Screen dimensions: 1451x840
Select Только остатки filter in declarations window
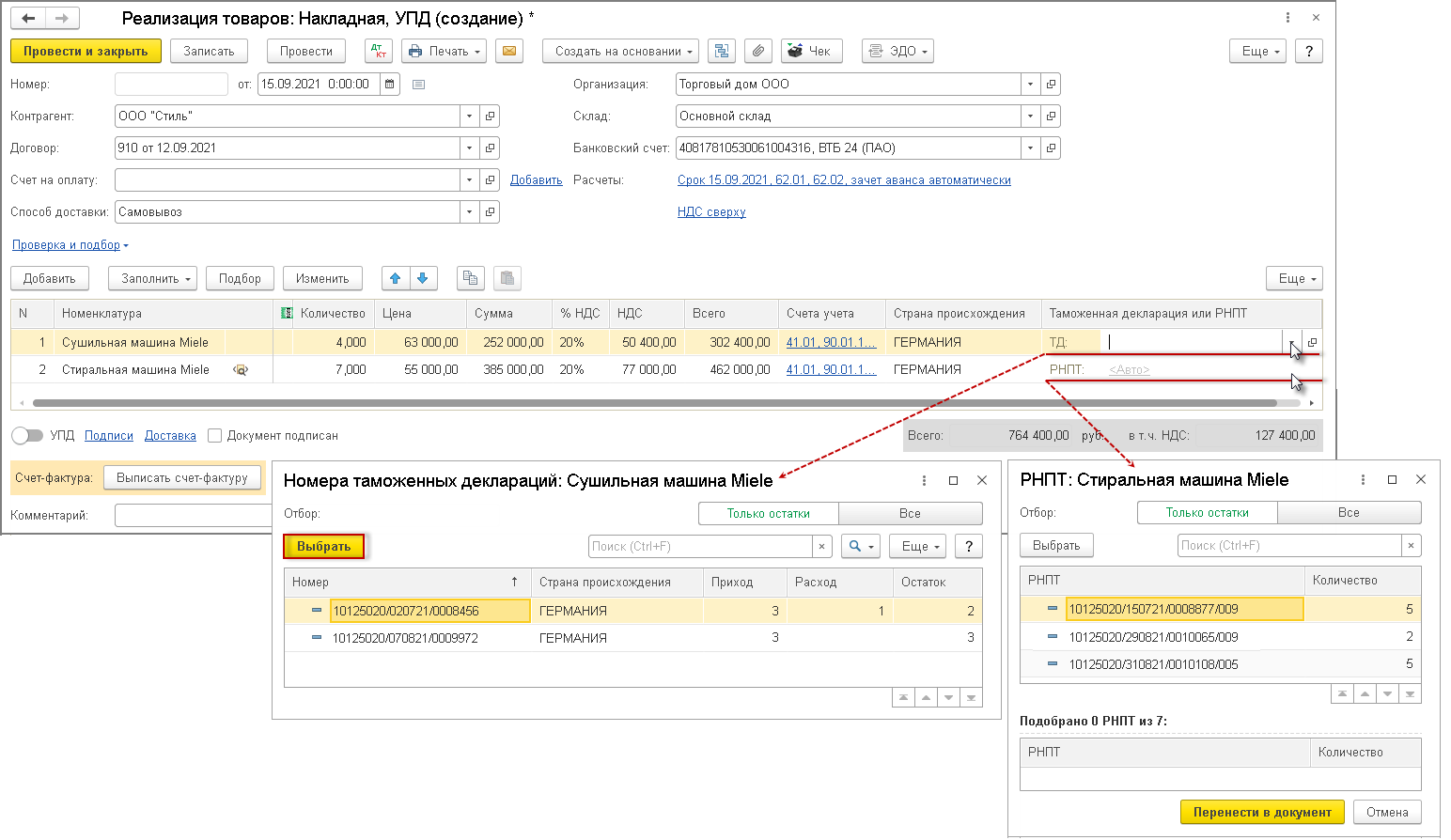pyautogui.click(x=769, y=513)
